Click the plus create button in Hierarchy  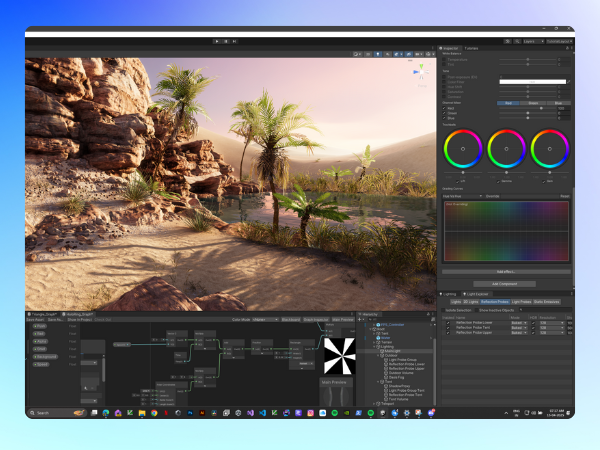(x=359, y=319)
